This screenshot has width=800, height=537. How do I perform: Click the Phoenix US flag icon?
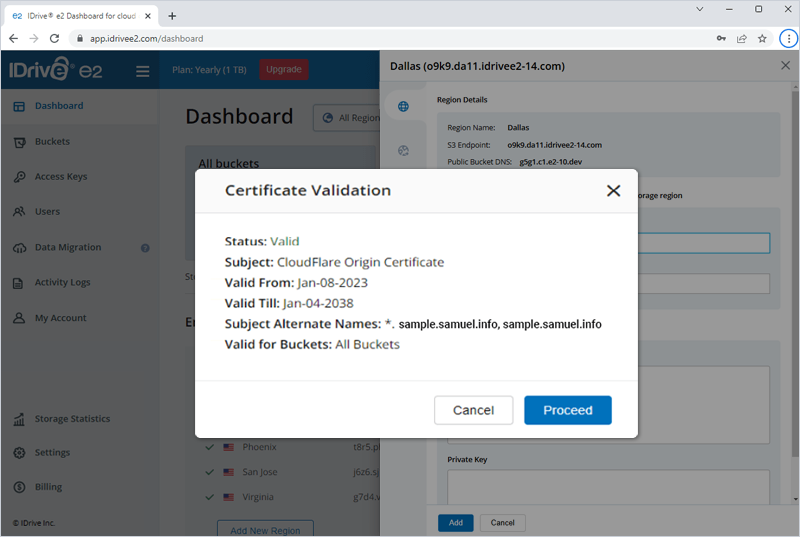(229, 447)
